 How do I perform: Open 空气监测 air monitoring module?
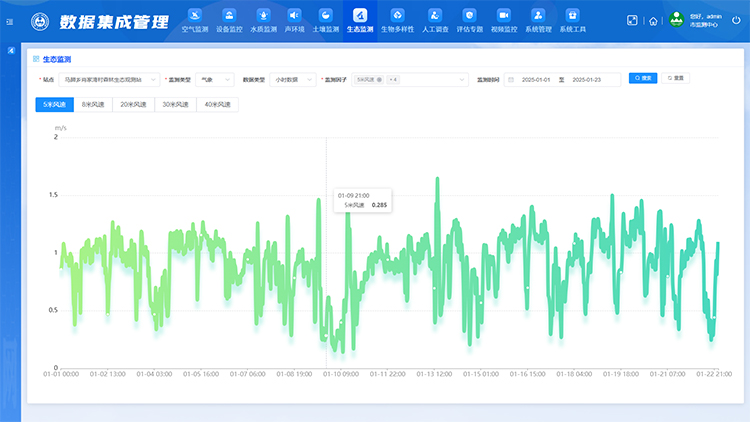[x=194, y=20]
